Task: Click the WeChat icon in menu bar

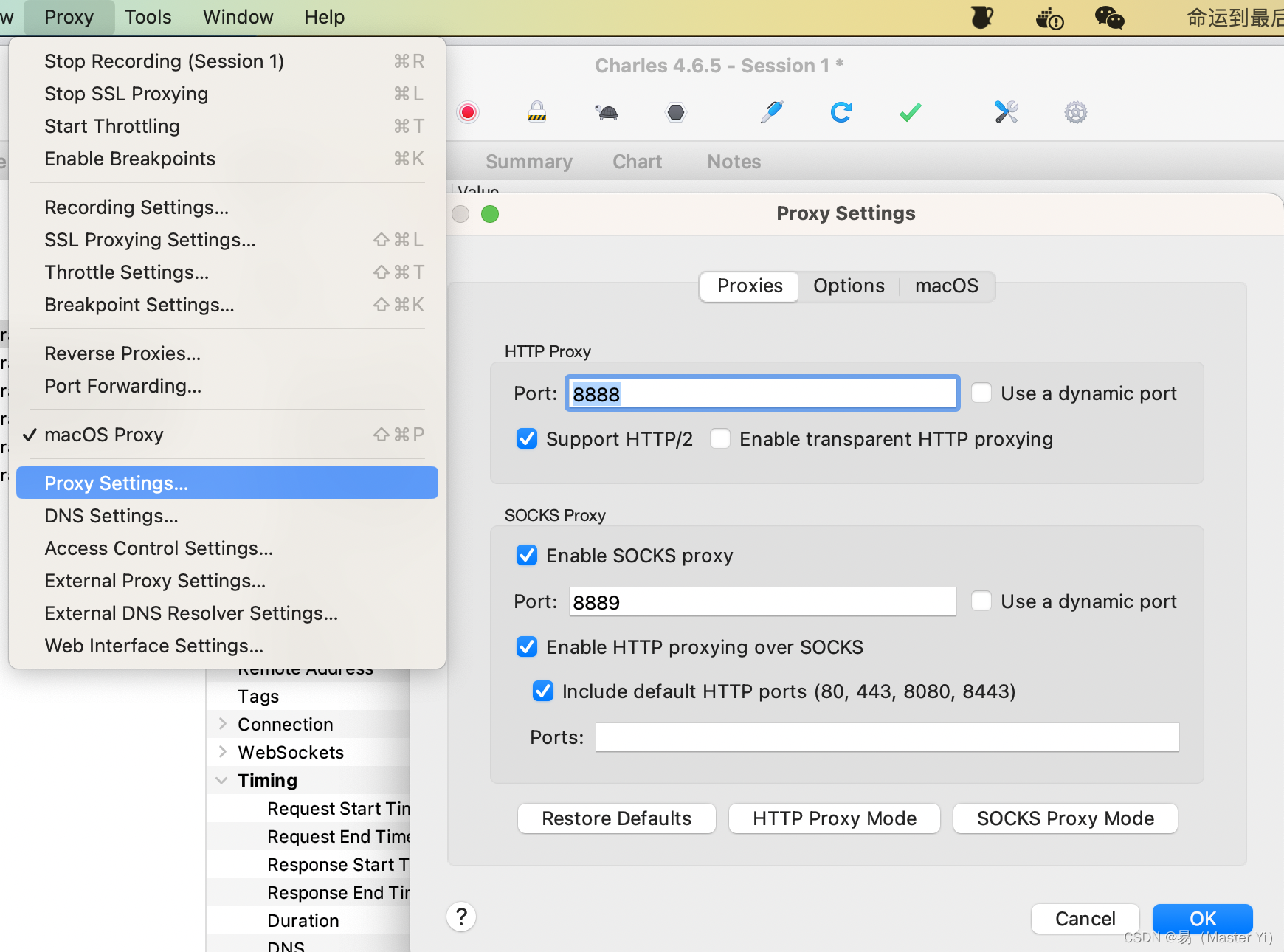Action: [x=1109, y=18]
